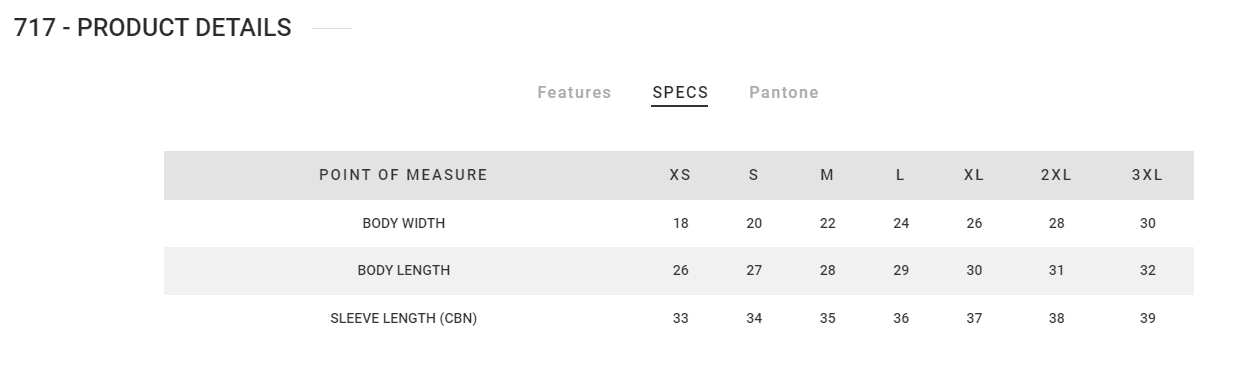Click body width value 28 for 2XL
This screenshot has width=1256, height=374.
coord(1057,224)
